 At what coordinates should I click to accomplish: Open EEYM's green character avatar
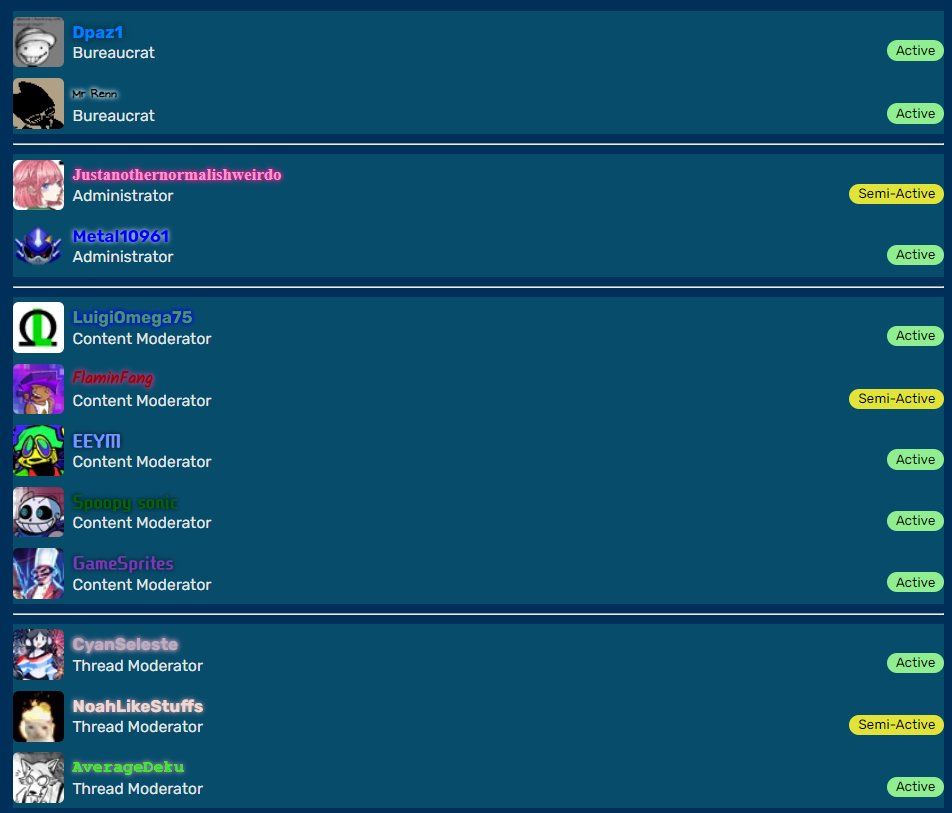(x=38, y=451)
